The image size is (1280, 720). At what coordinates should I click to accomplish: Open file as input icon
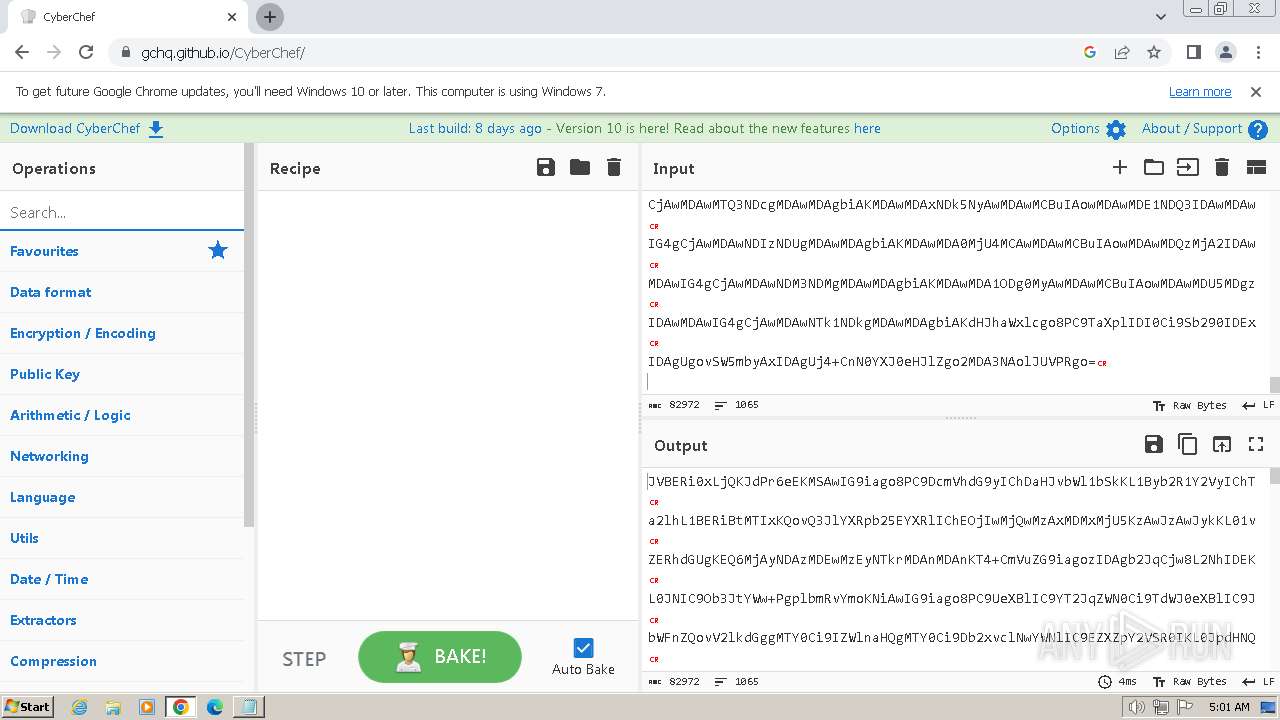(1188, 167)
